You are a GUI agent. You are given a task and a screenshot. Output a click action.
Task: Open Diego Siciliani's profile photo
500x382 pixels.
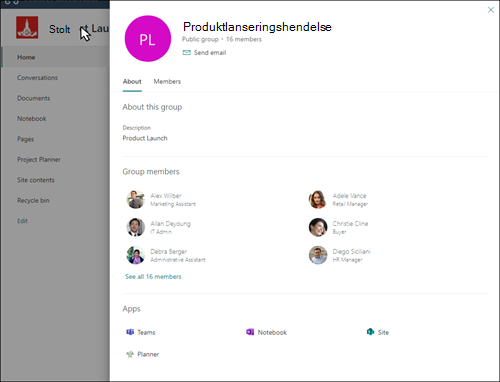pos(318,255)
